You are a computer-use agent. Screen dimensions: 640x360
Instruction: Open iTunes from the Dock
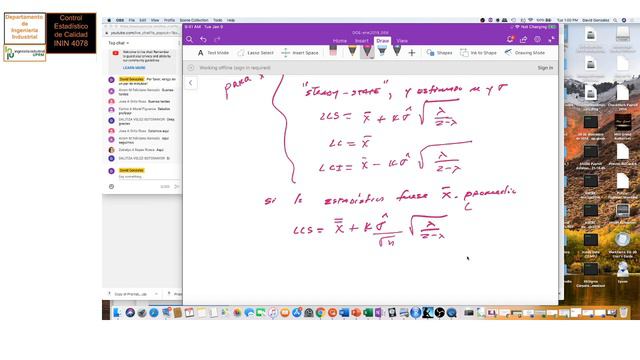click(x=273, y=313)
